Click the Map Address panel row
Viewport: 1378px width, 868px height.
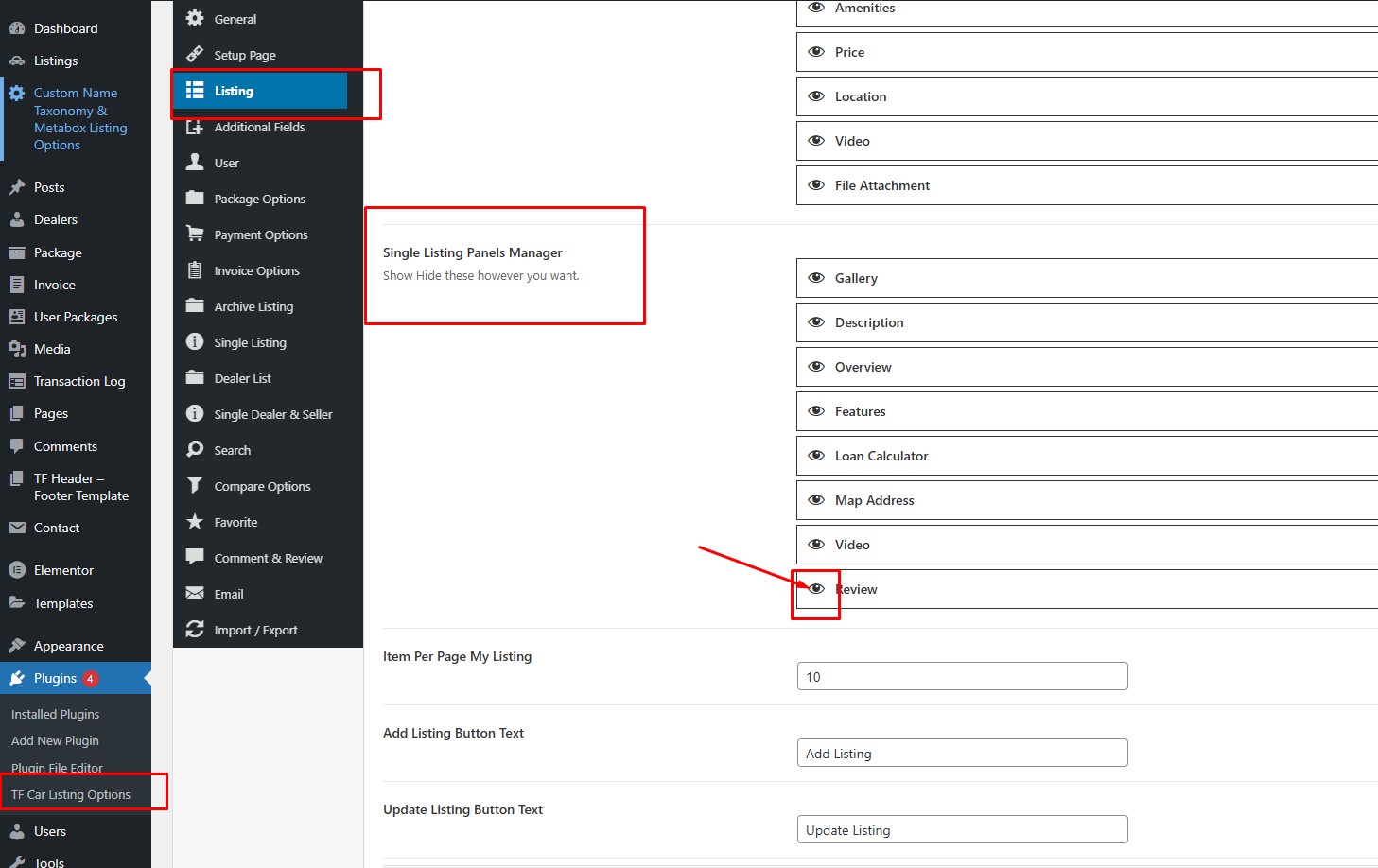click(1088, 500)
